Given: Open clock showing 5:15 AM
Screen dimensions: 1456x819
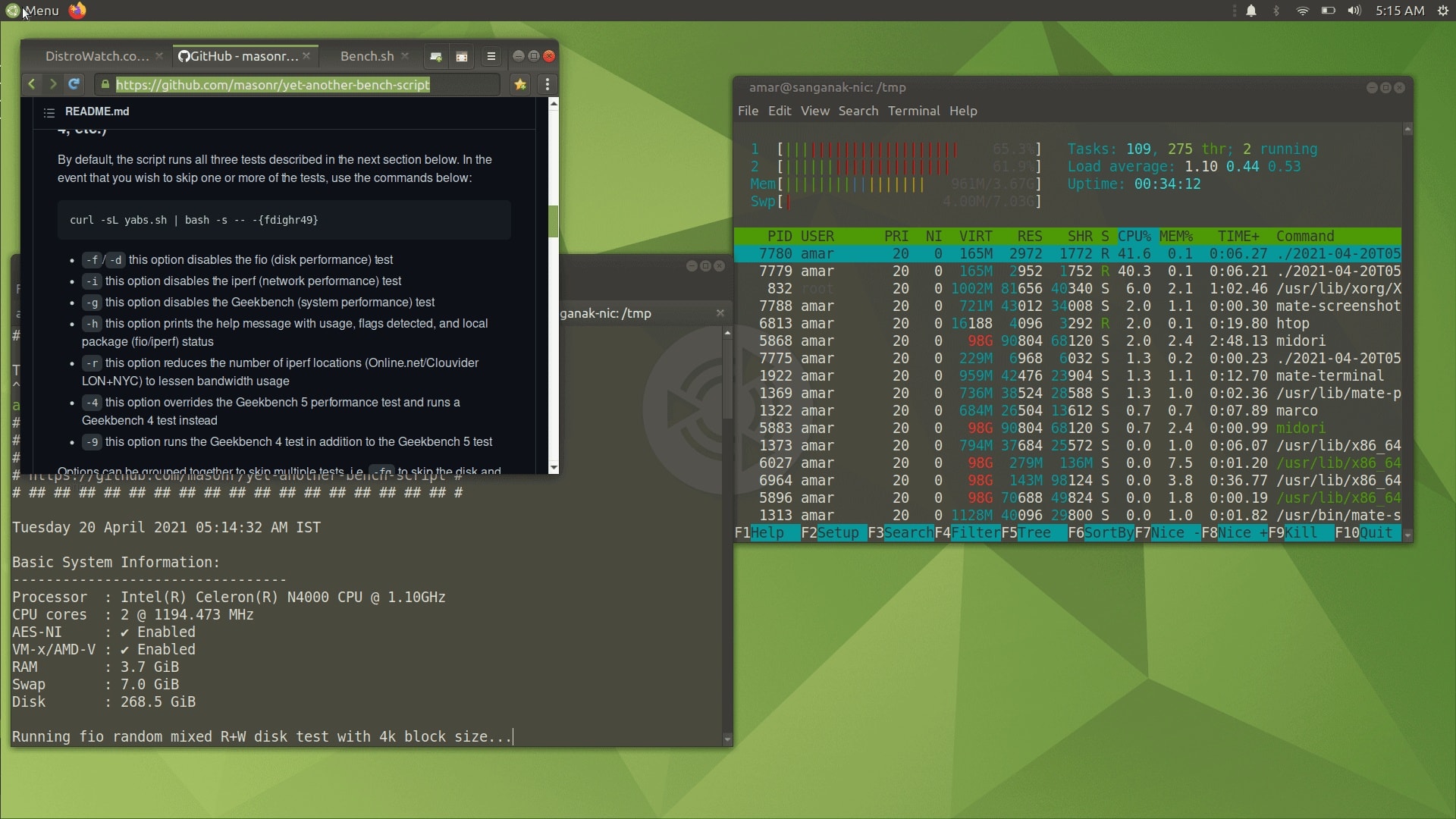Looking at the screenshot, I should point(1400,11).
